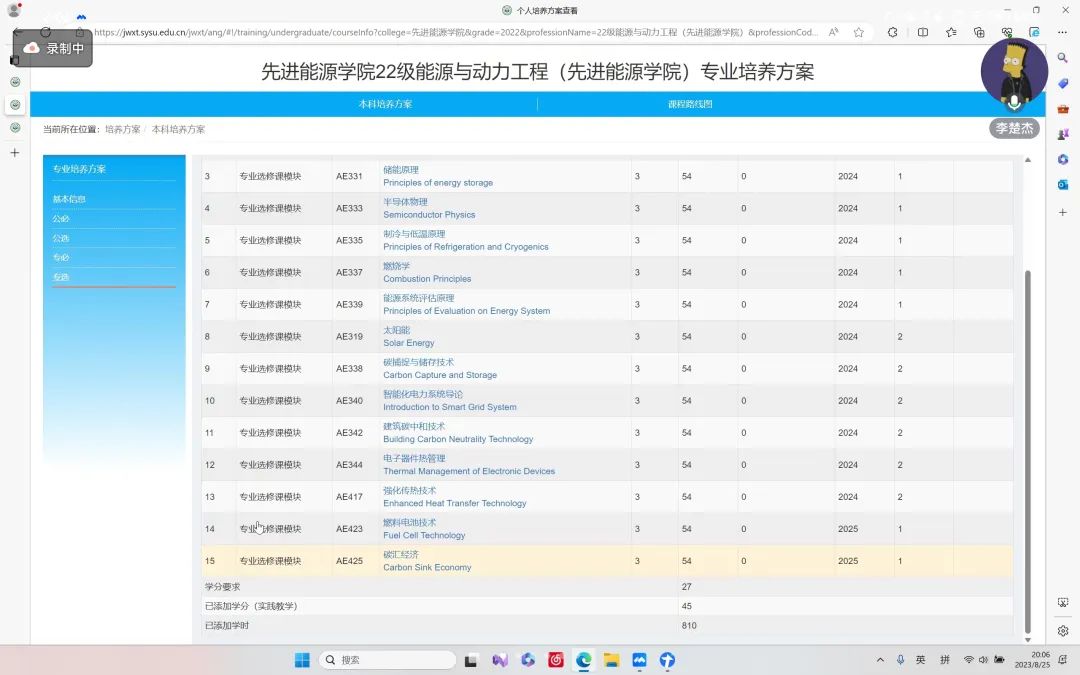Toggle the microphone icon in system tray
This screenshot has width=1080, height=675.
(900, 660)
